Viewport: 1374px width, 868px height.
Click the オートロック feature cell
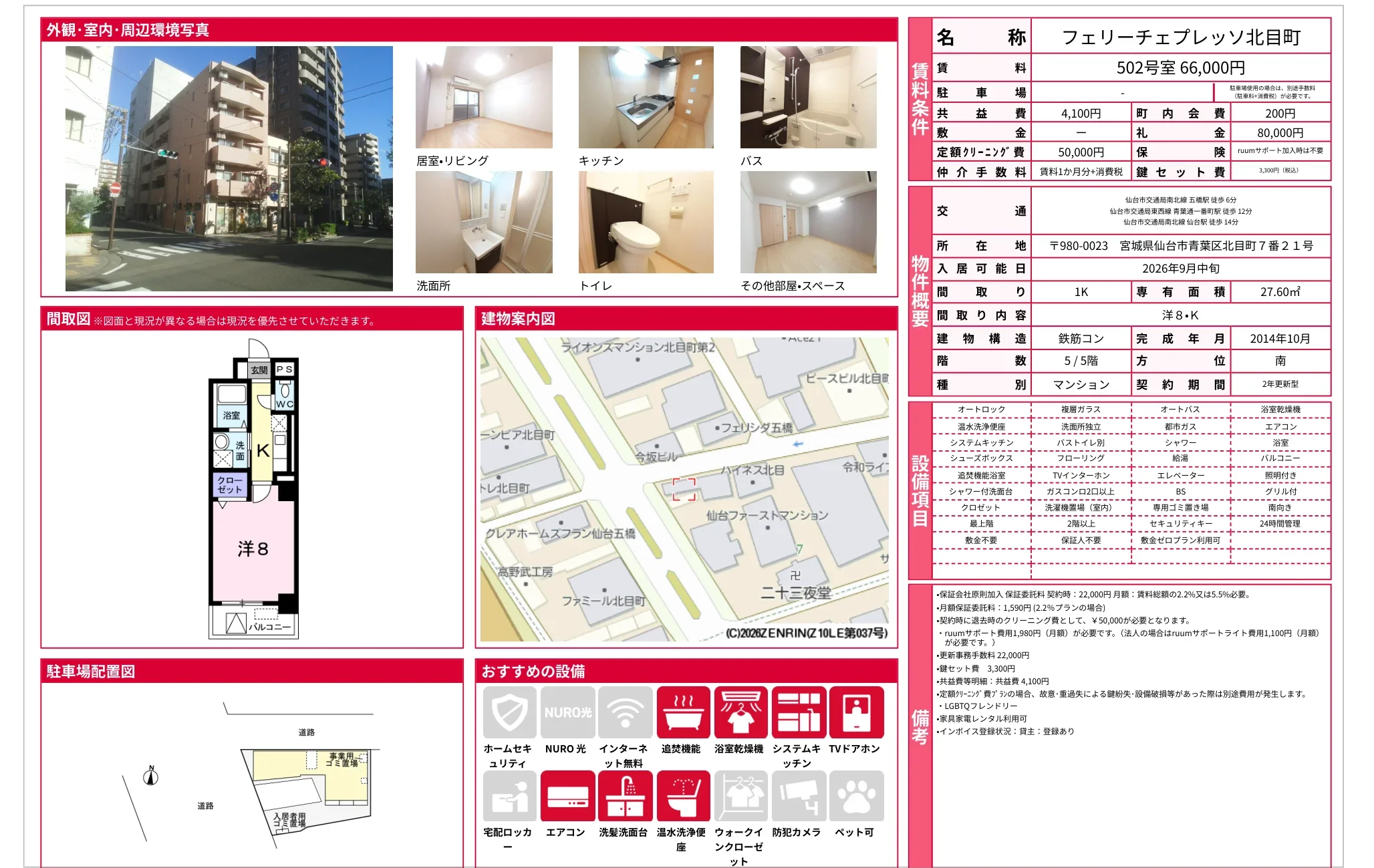pos(981,410)
